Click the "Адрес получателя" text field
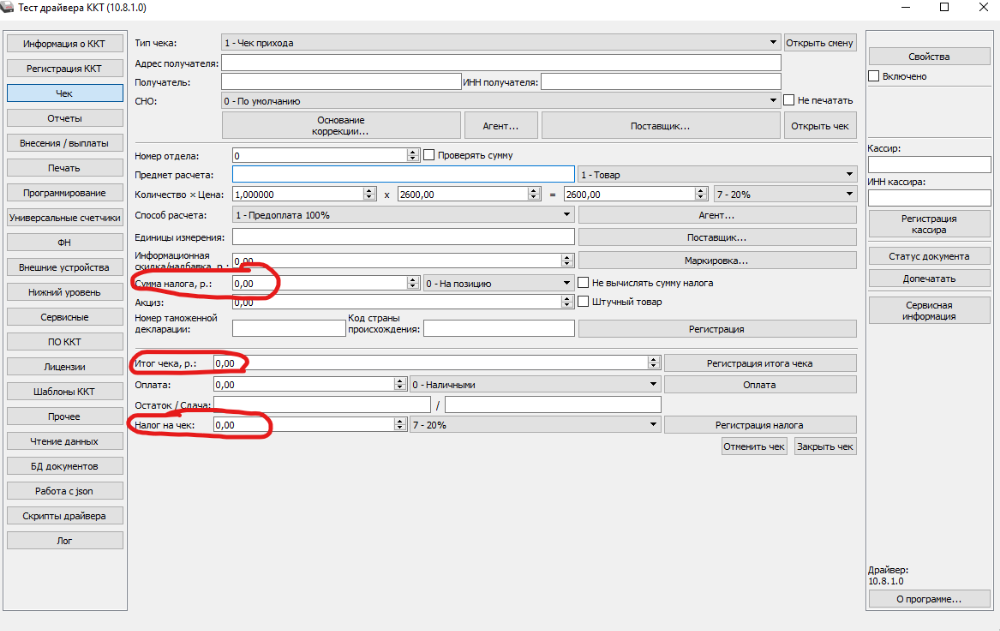 [x=500, y=63]
